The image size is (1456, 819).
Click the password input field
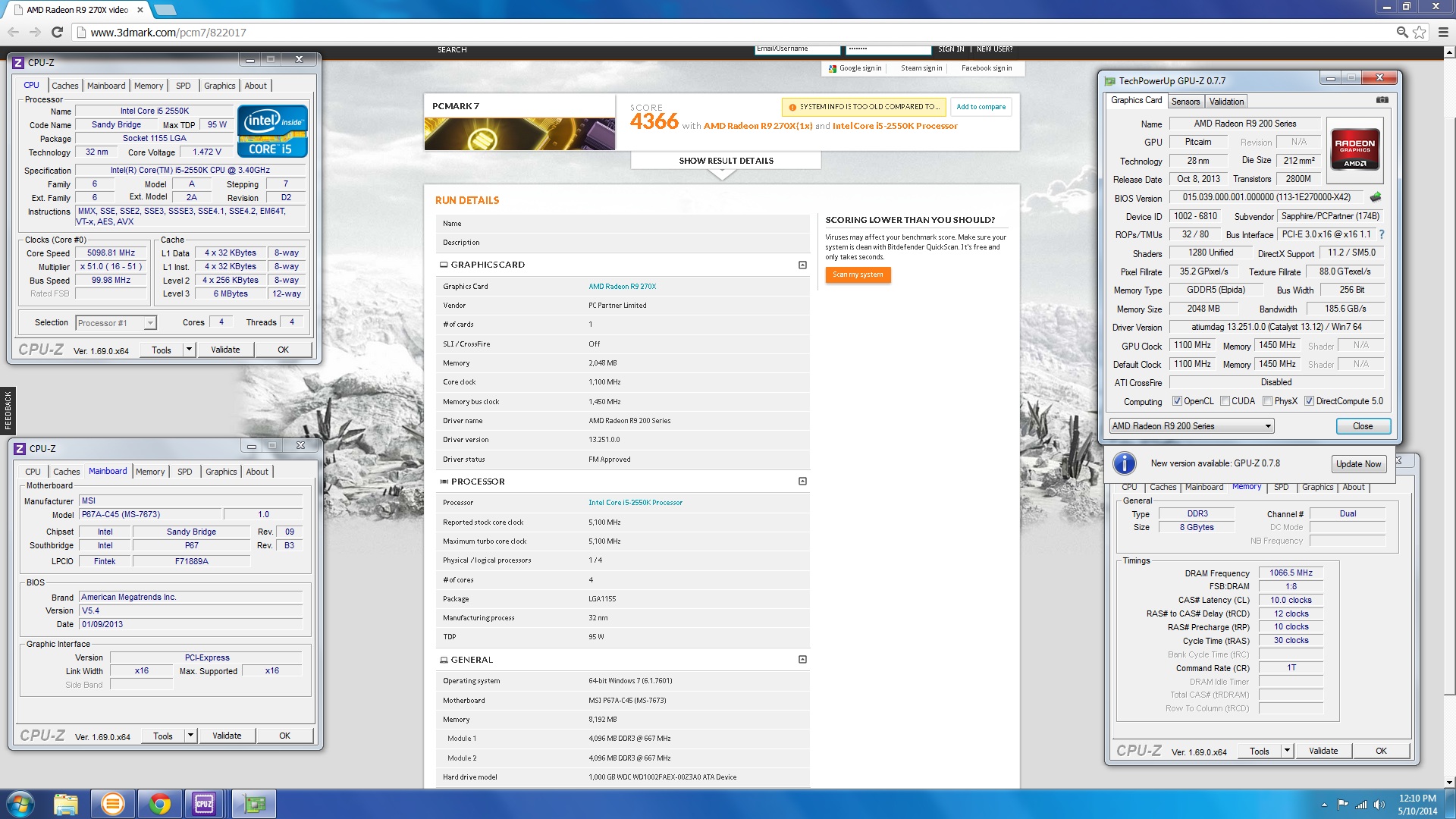pos(888,49)
